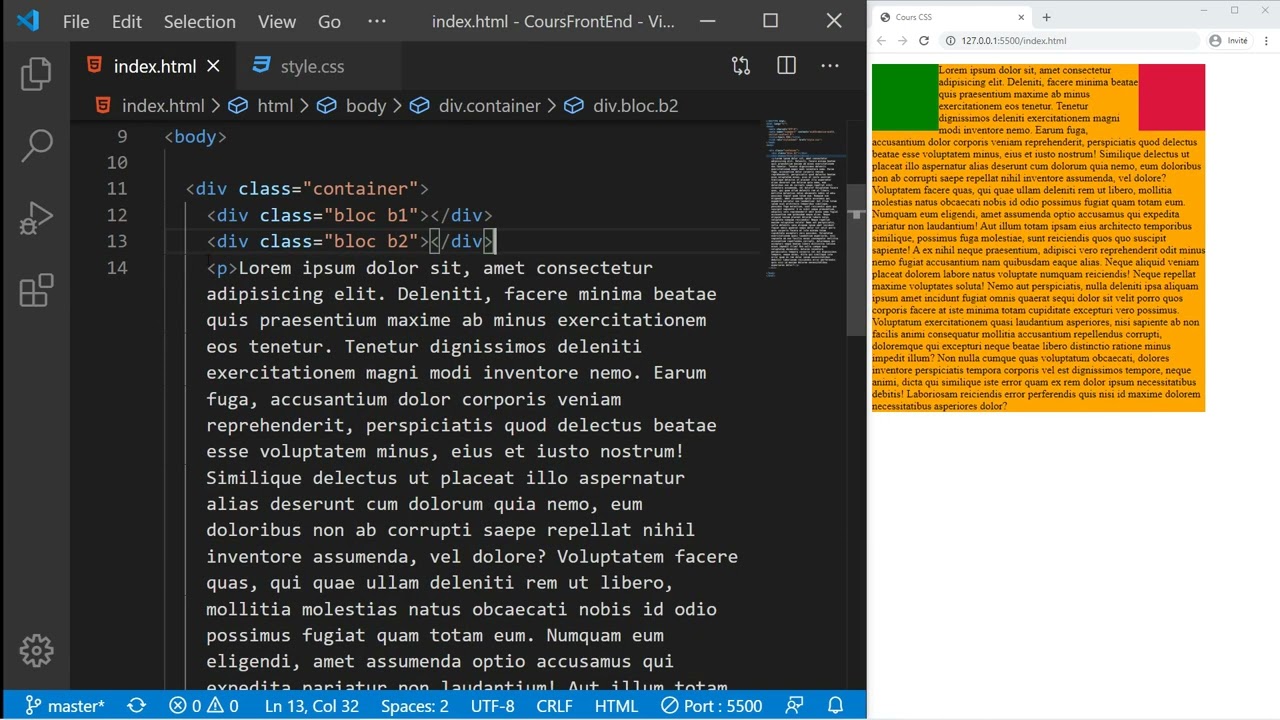Open the Search view in activity bar

36,145
